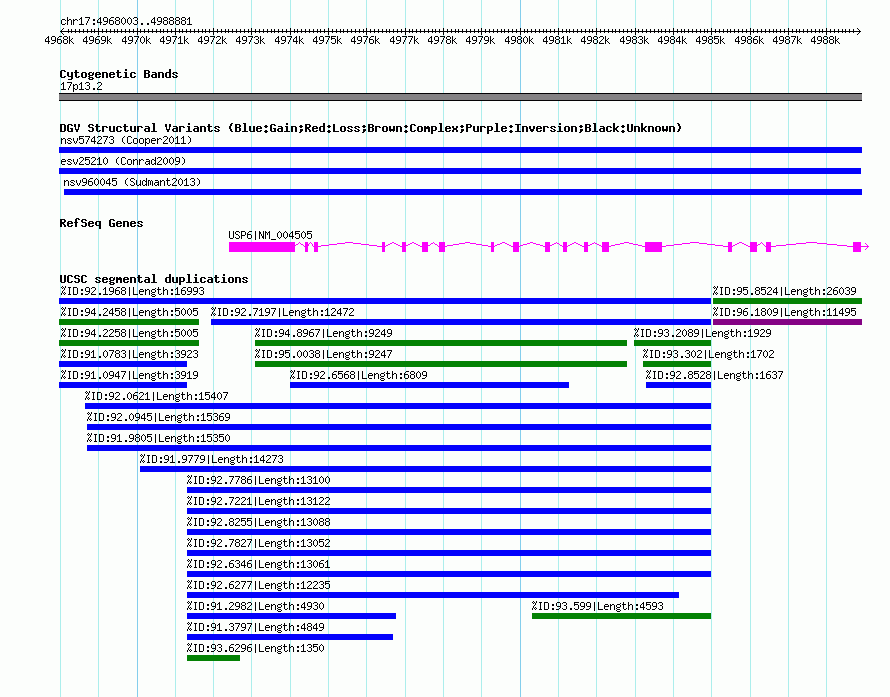Click the nsv574273 (Cooper2011) variant label
Image resolution: width=890 pixels, height=697 pixels.
(x=126, y=140)
